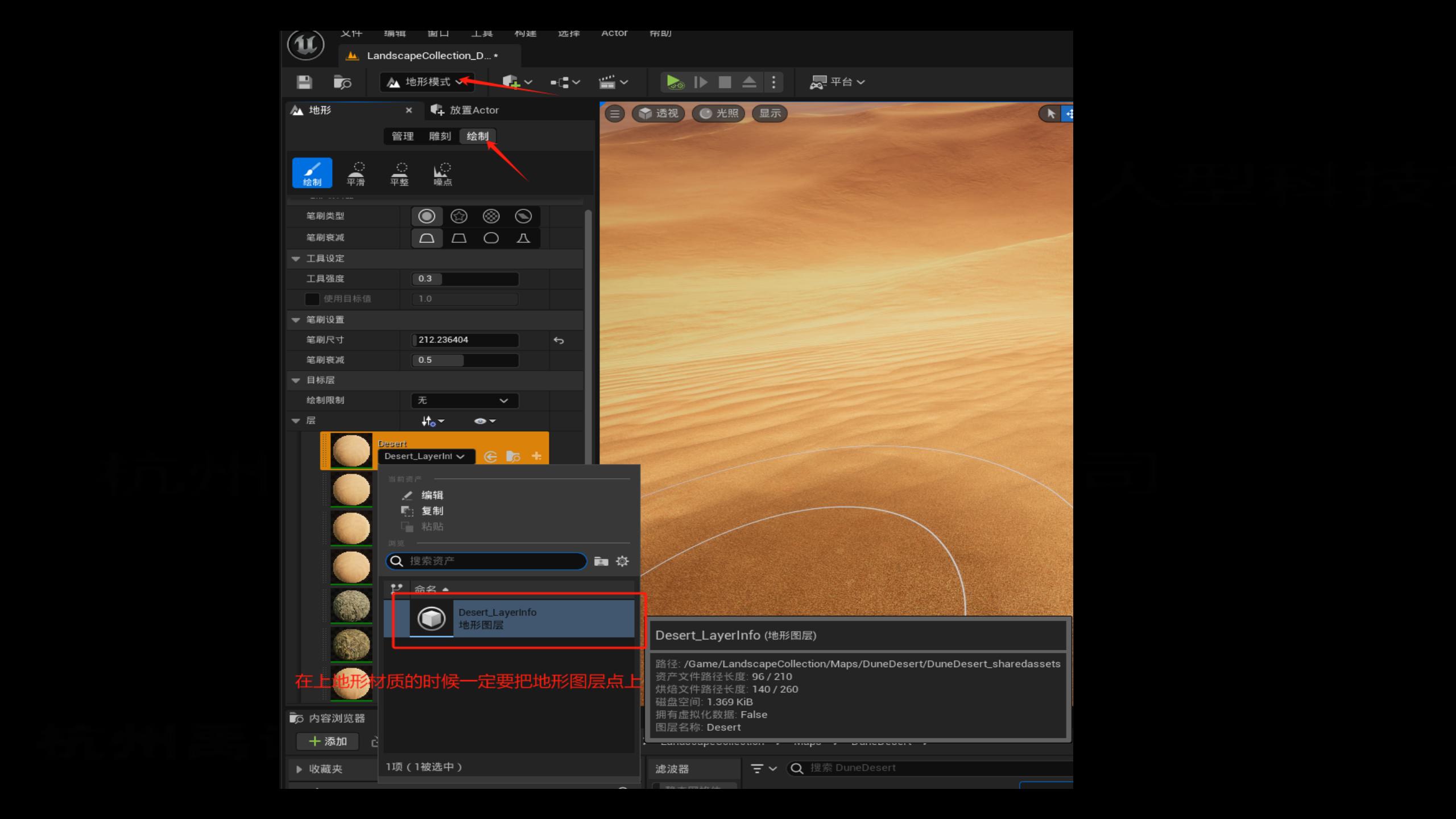Adjust the 工具强度 slider
This screenshot has width=1456, height=819.
[x=465, y=279]
